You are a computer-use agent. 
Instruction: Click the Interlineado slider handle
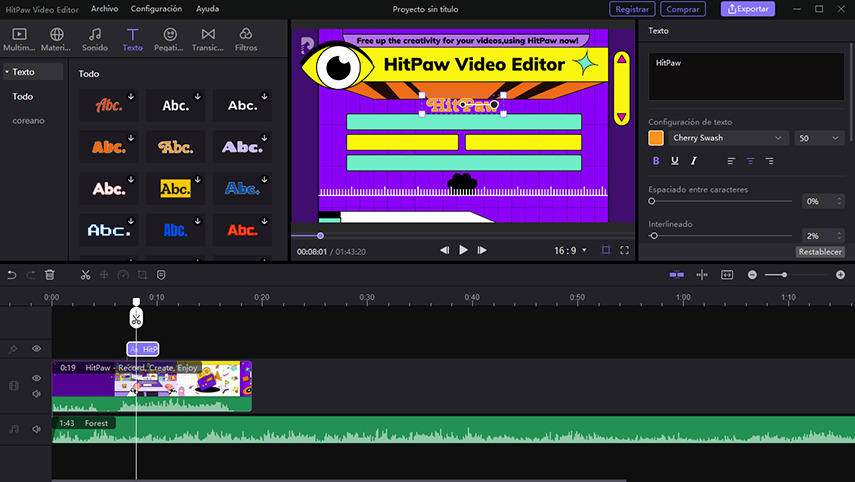[654, 236]
